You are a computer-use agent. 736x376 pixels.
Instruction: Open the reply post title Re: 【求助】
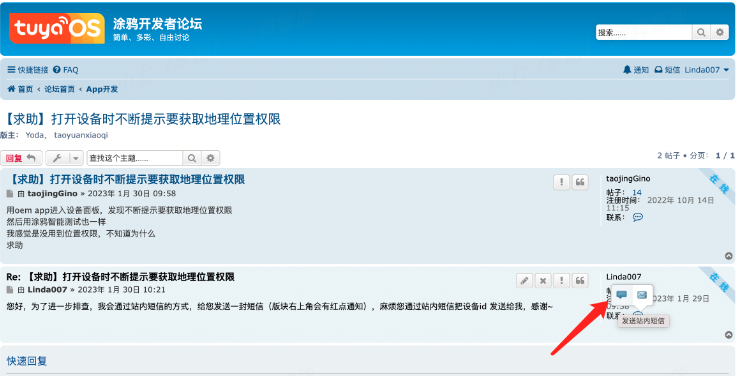[121, 276]
